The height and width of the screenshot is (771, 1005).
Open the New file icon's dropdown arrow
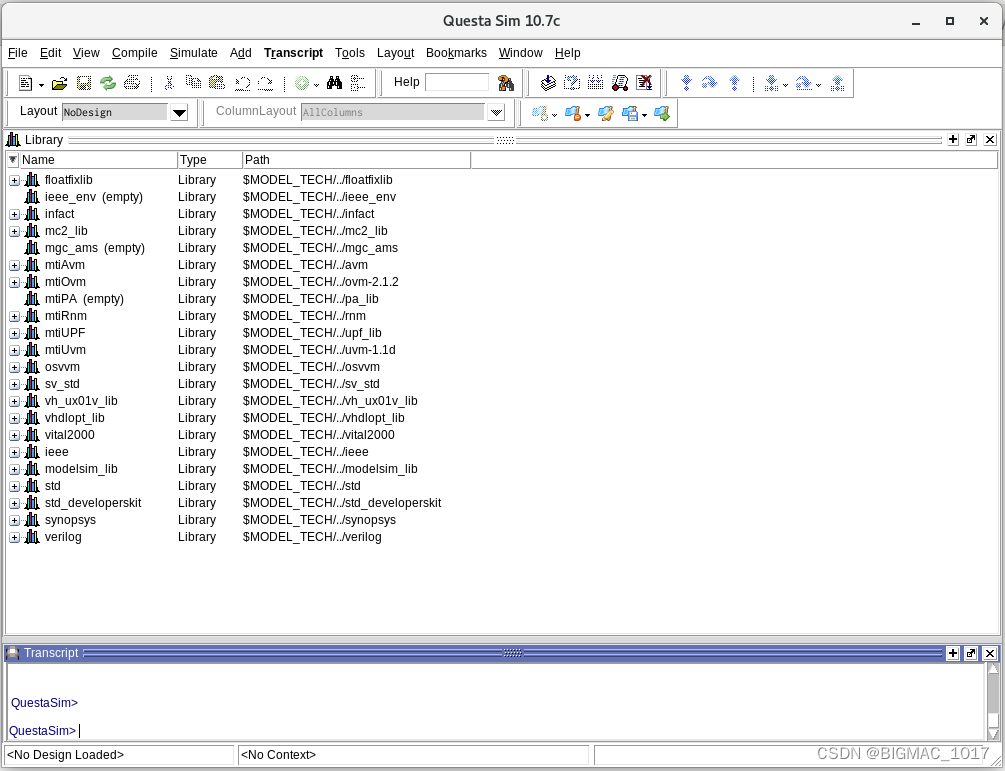(42, 85)
